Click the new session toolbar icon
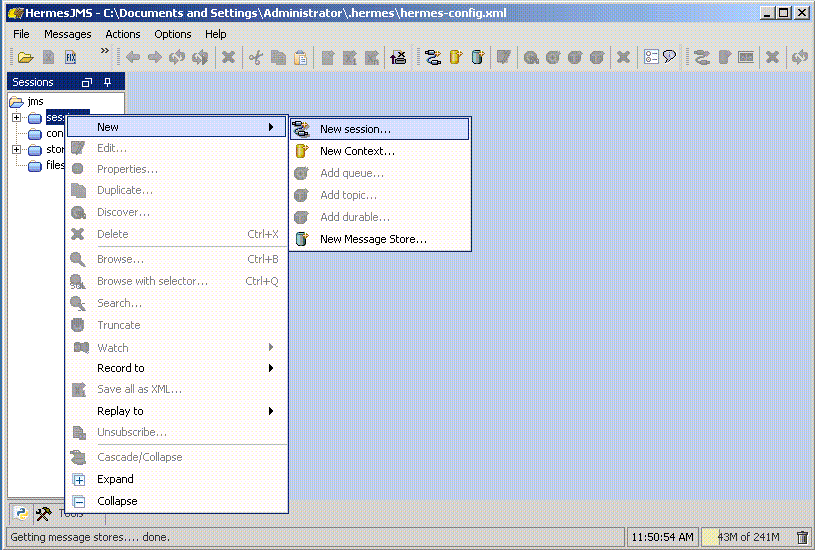The image size is (815, 550). [x=433, y=58]
